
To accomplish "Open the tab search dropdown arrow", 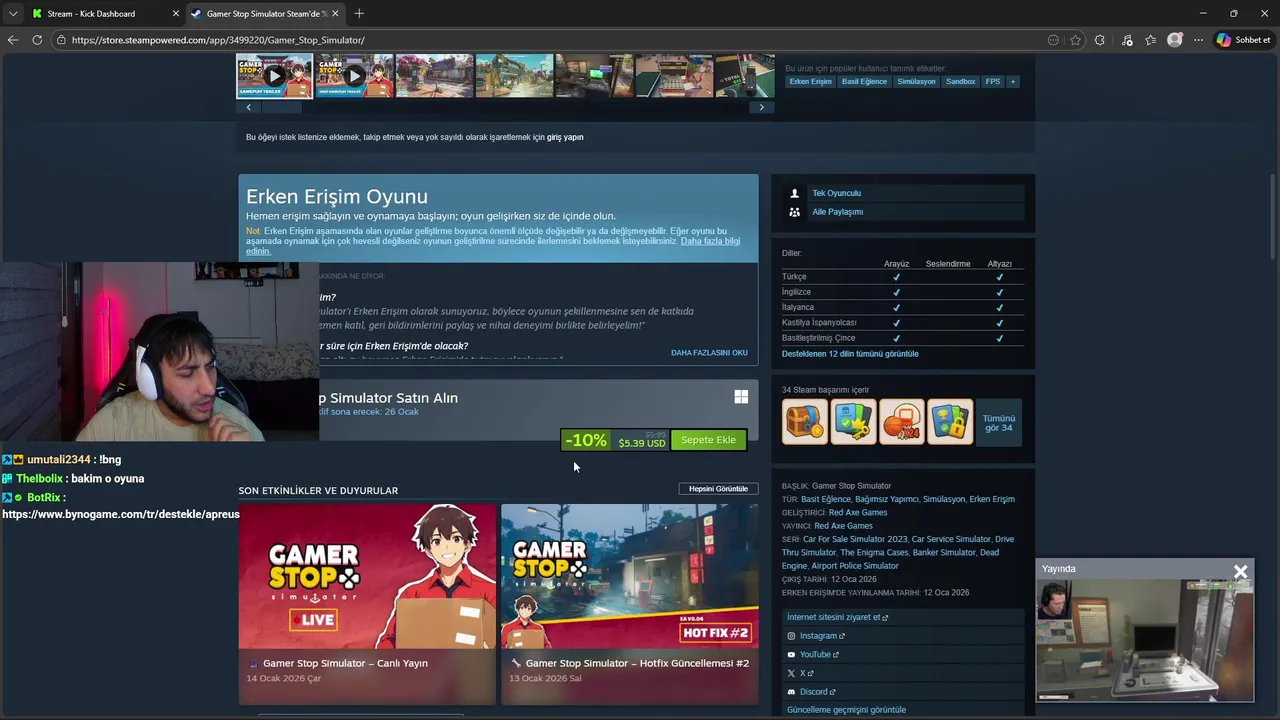I will click(x=13, y=13).
